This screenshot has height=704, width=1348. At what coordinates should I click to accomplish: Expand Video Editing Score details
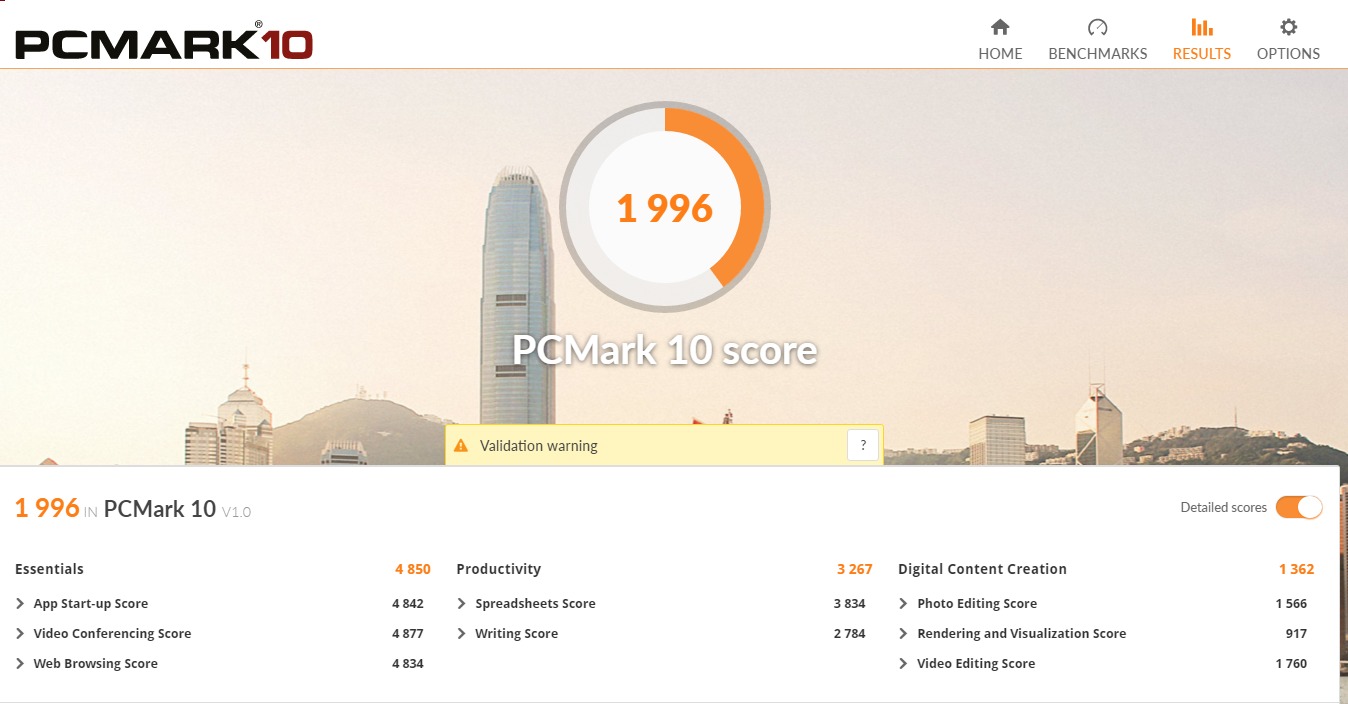904,663
